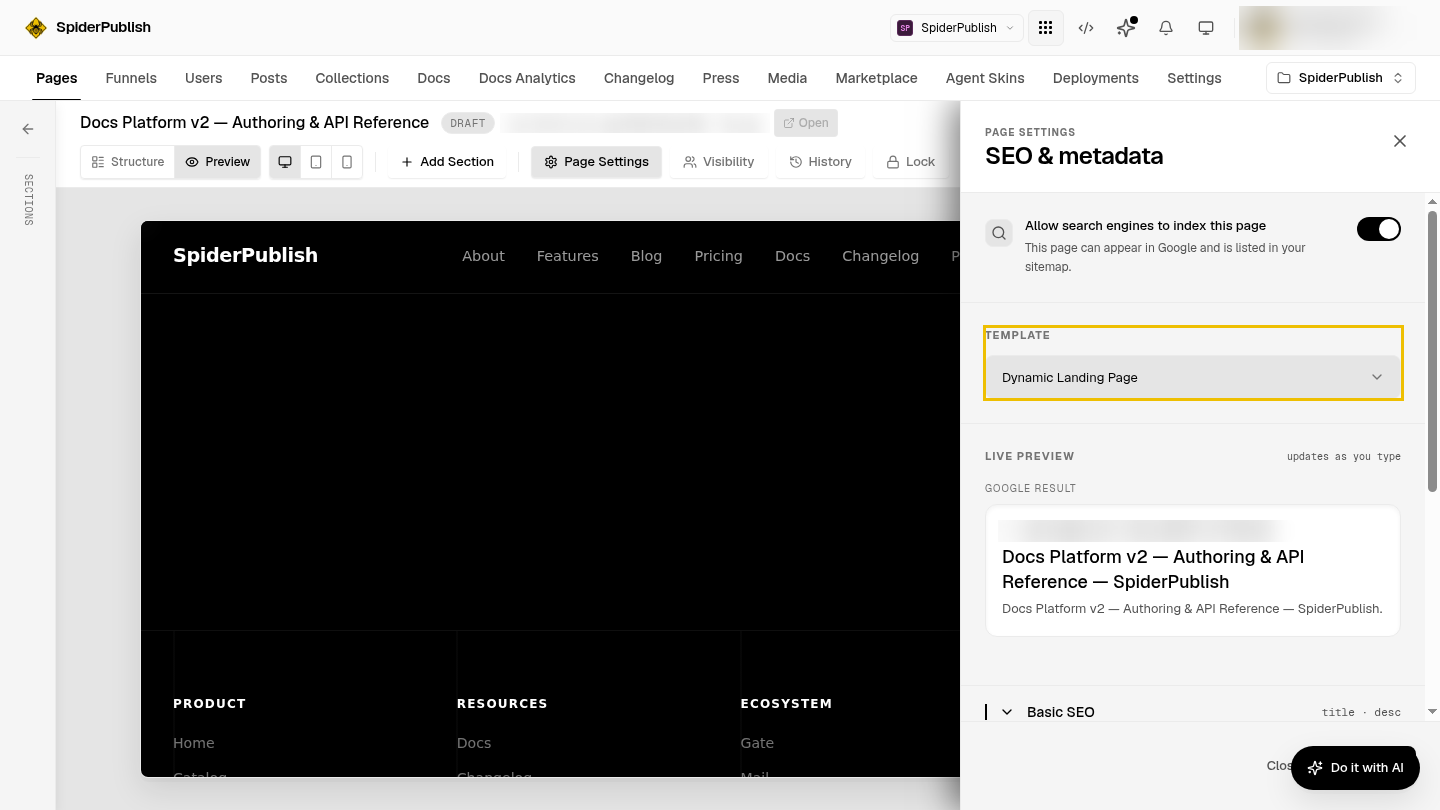Click the Add Section button
Image resolution: width=1440 pixels, height=810 pixels.
pyautogui.click(x=447, y=162)
